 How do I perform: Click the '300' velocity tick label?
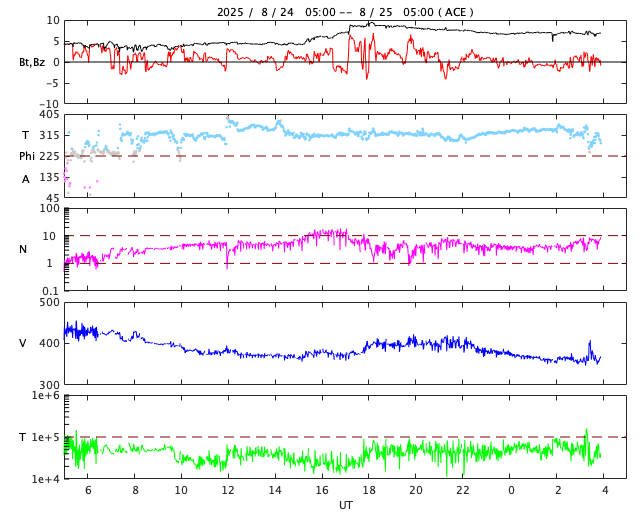coord(49,385)
